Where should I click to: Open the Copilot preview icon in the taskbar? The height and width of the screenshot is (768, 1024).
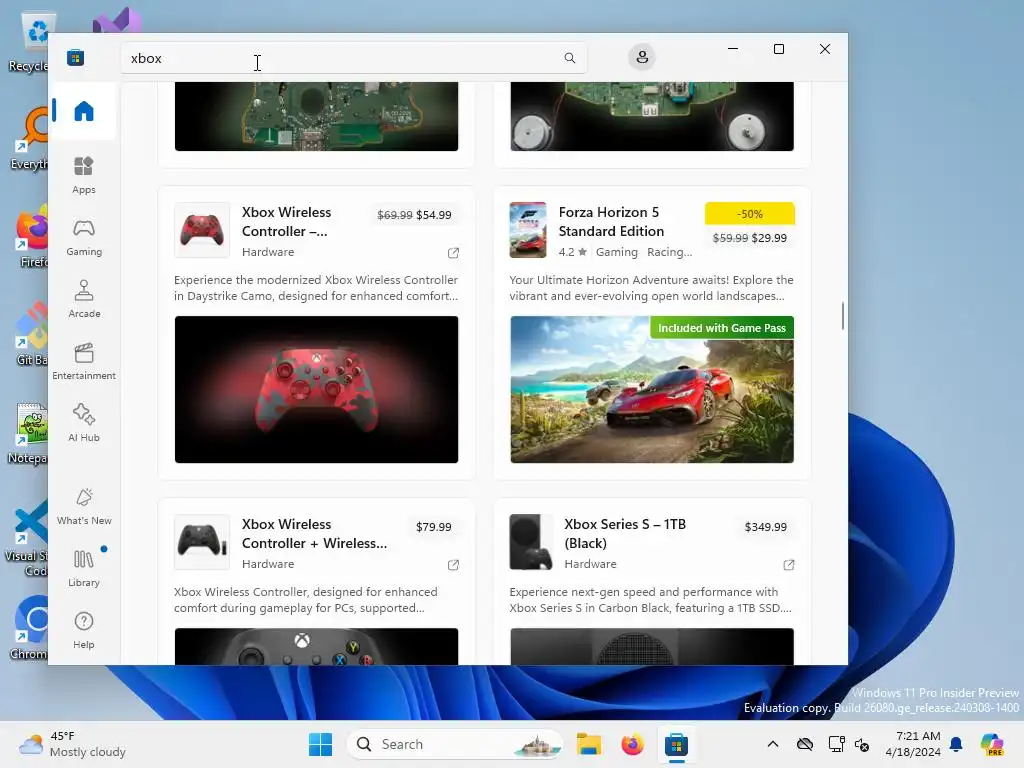991,744
